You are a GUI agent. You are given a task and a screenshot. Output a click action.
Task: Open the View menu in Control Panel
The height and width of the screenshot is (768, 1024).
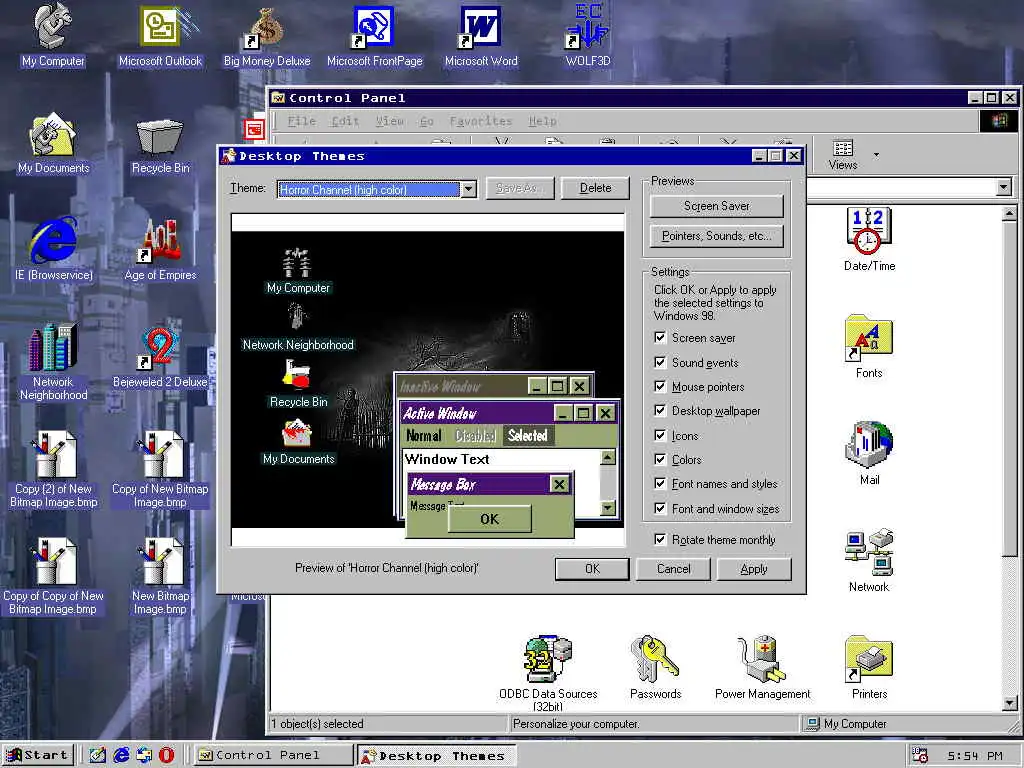(389, 121)
